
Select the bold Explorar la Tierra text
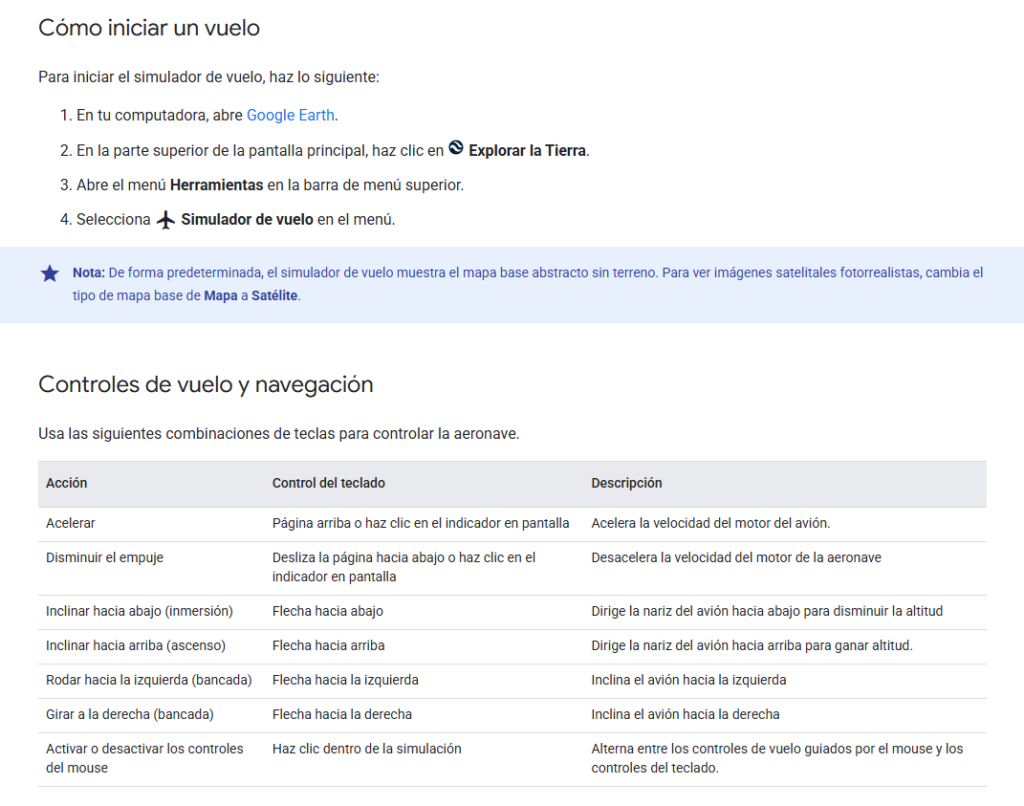coord(527,150)
